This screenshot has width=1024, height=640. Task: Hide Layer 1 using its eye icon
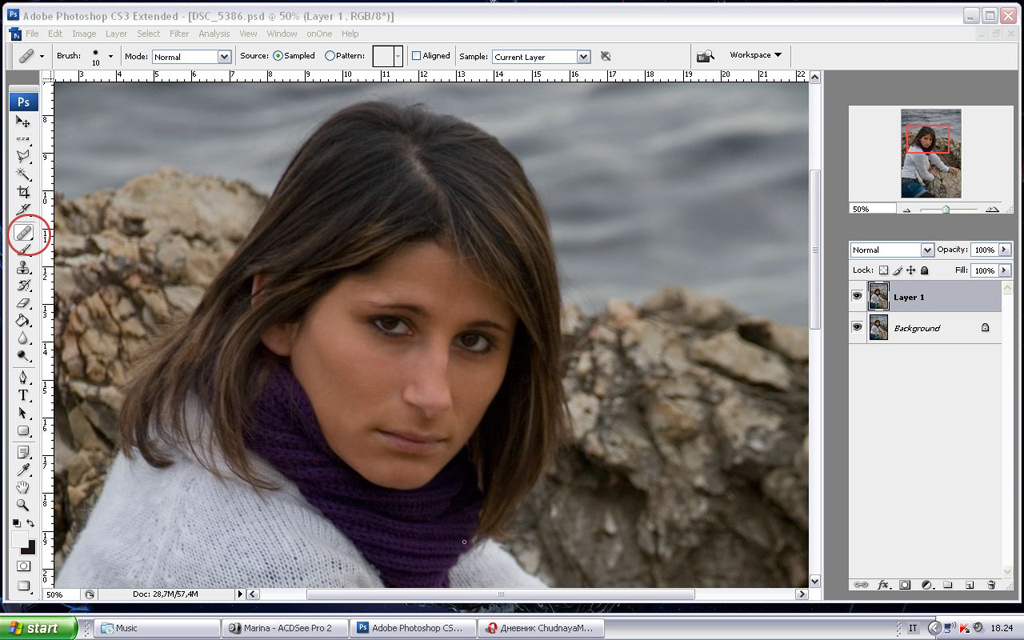pyautogui.click(x=857, y=296)
